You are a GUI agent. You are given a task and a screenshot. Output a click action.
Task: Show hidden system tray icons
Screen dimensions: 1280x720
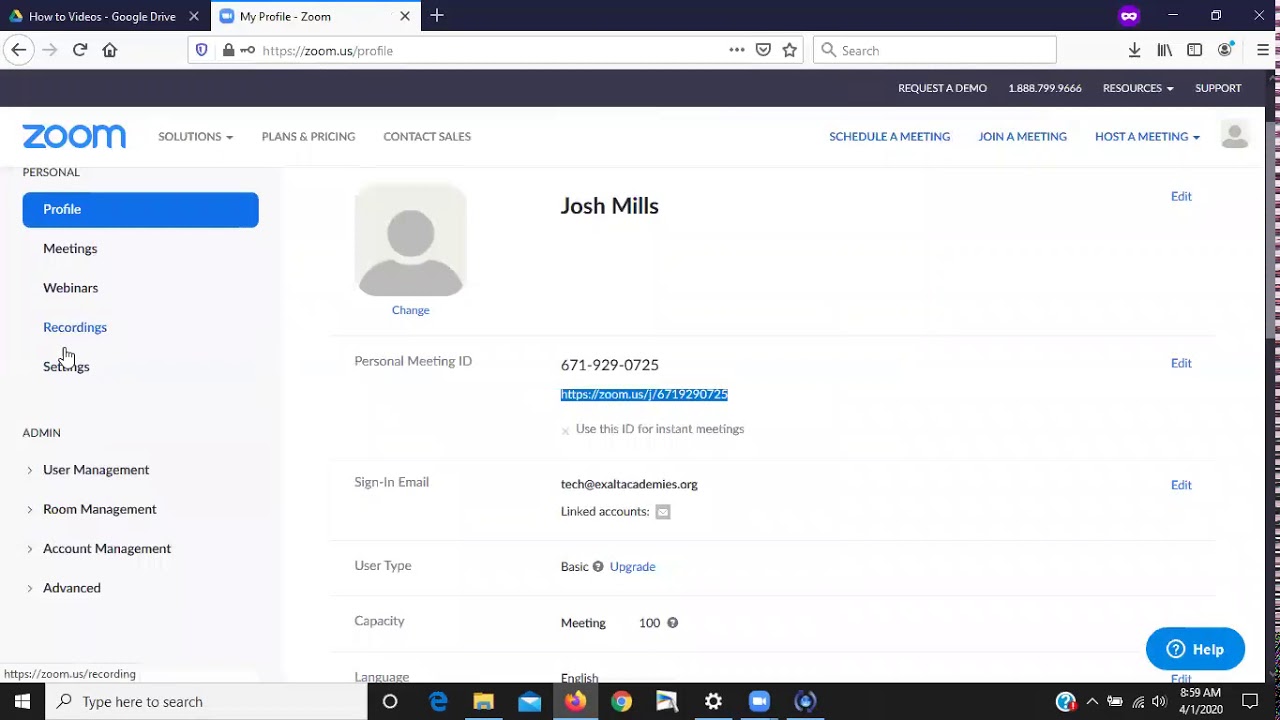tap(1092, 701)
